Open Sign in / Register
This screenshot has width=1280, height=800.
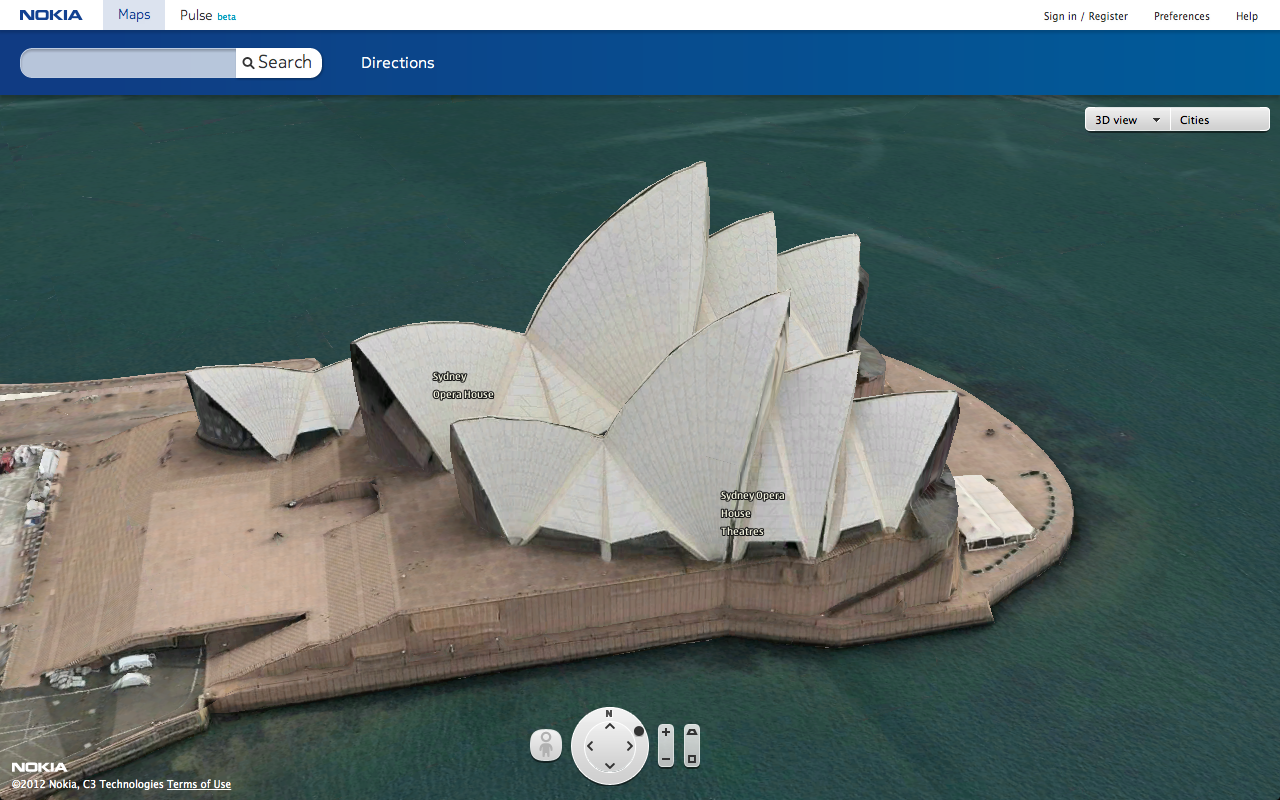point(1086,16)
